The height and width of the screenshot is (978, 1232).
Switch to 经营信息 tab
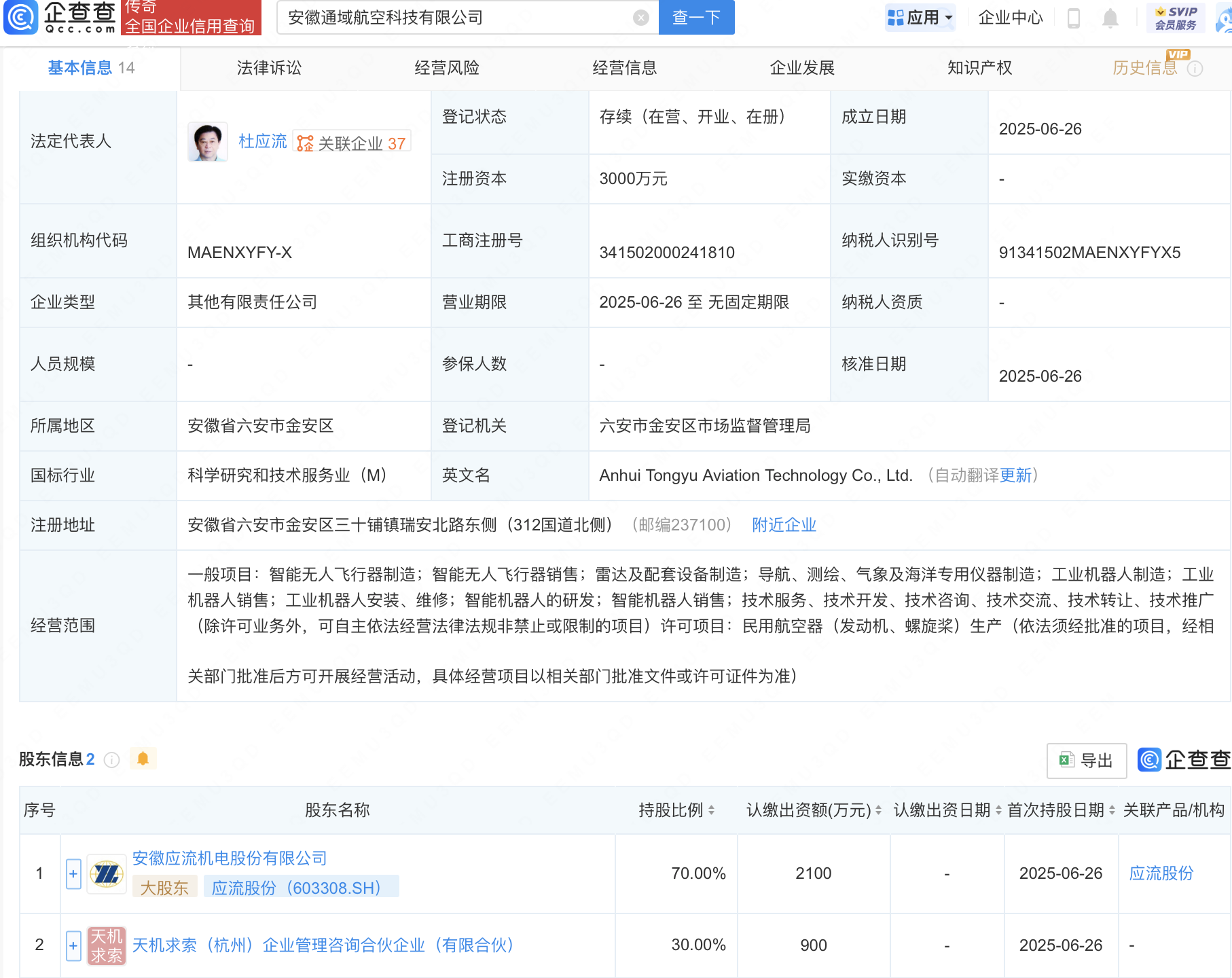point(624,68)
